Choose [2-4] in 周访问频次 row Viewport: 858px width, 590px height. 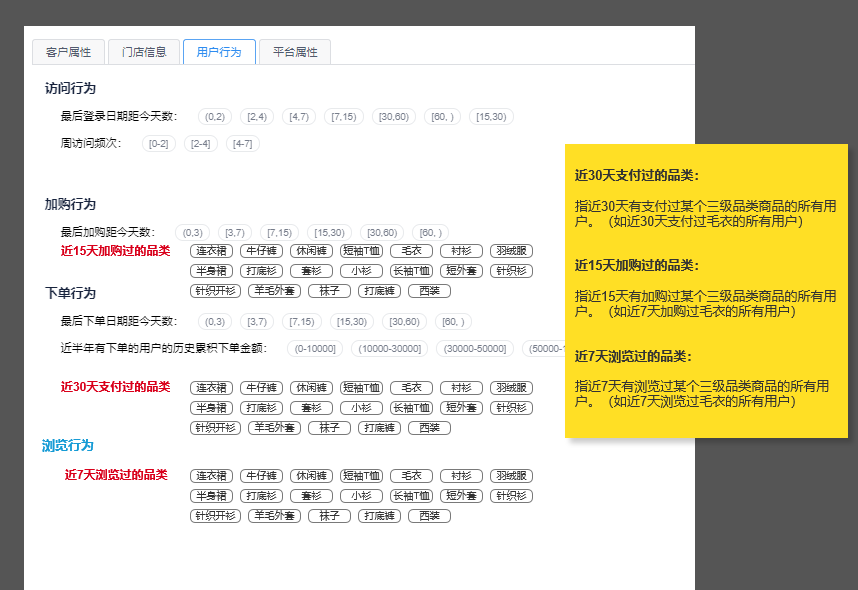click(x=201, y=144)
